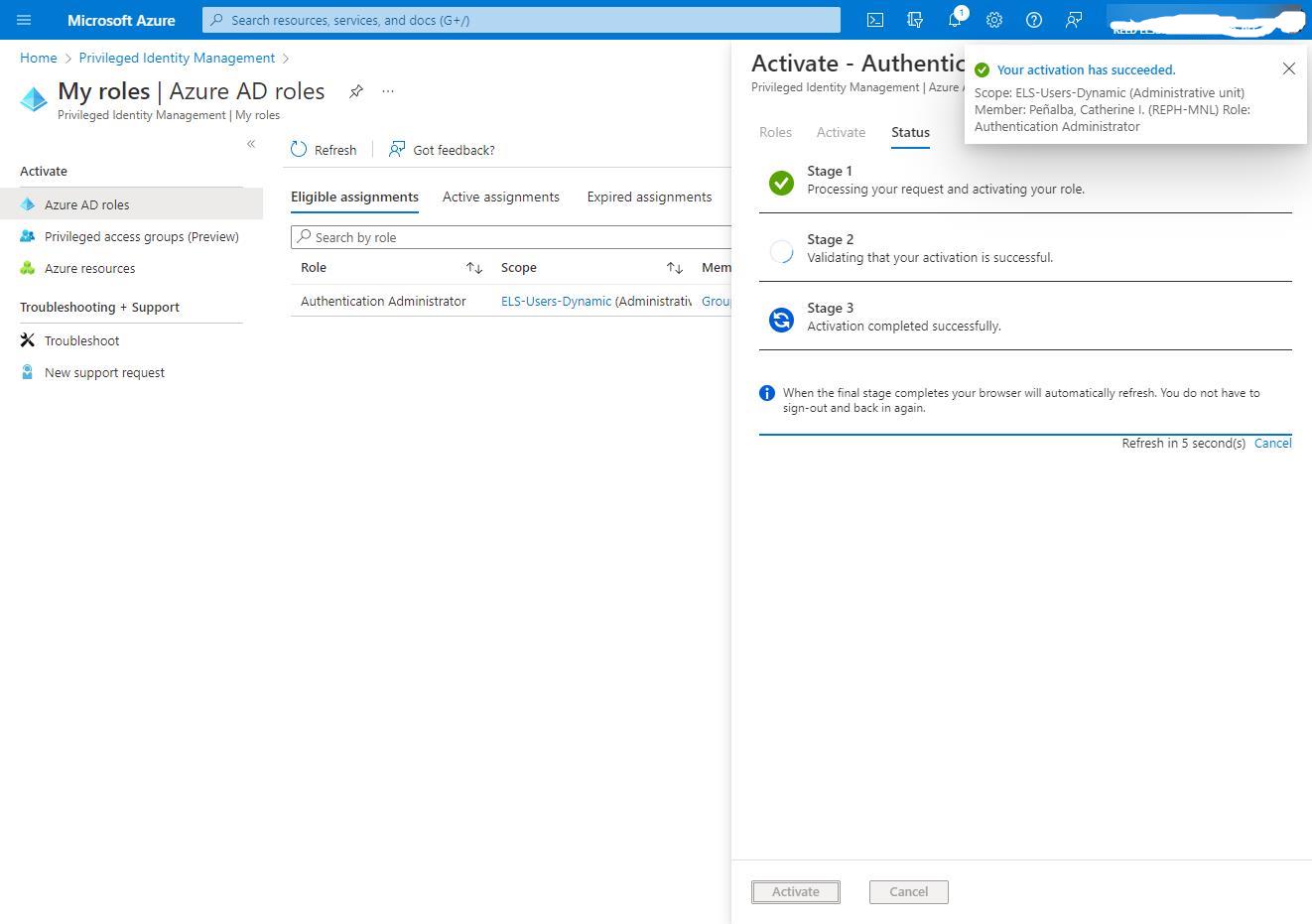The image size is (1312, 924).
Task: Select Privileged access groups (Preview)
Action: [x=131, y=236]
